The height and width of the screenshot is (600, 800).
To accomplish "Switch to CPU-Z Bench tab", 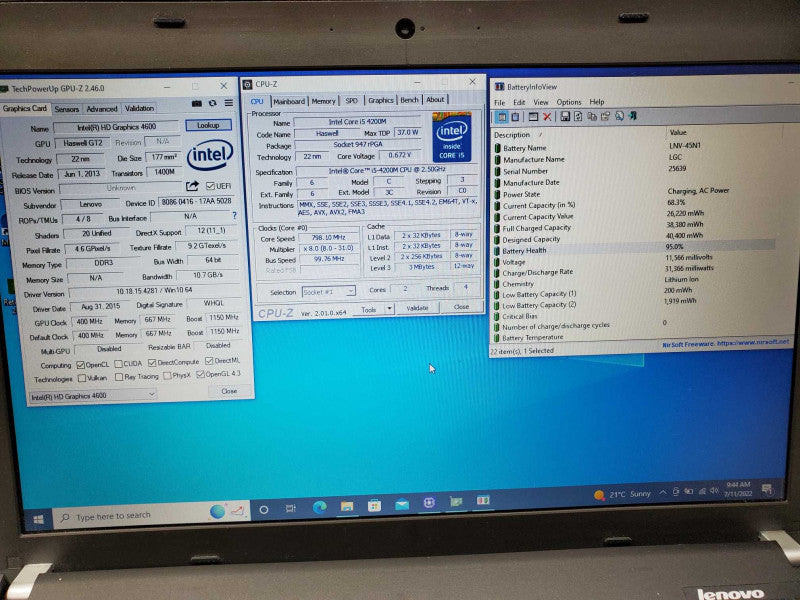I will pyautogui.click(x=409, y=99).
